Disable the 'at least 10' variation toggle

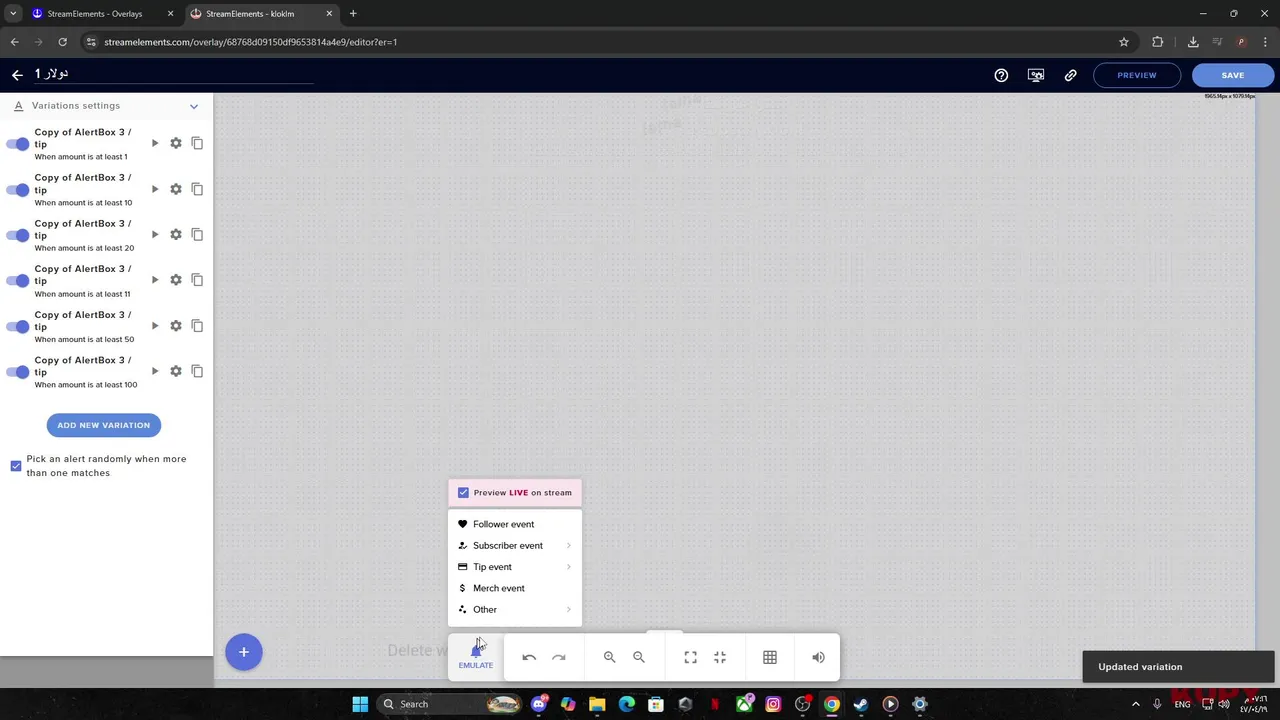tap(18, 190)
